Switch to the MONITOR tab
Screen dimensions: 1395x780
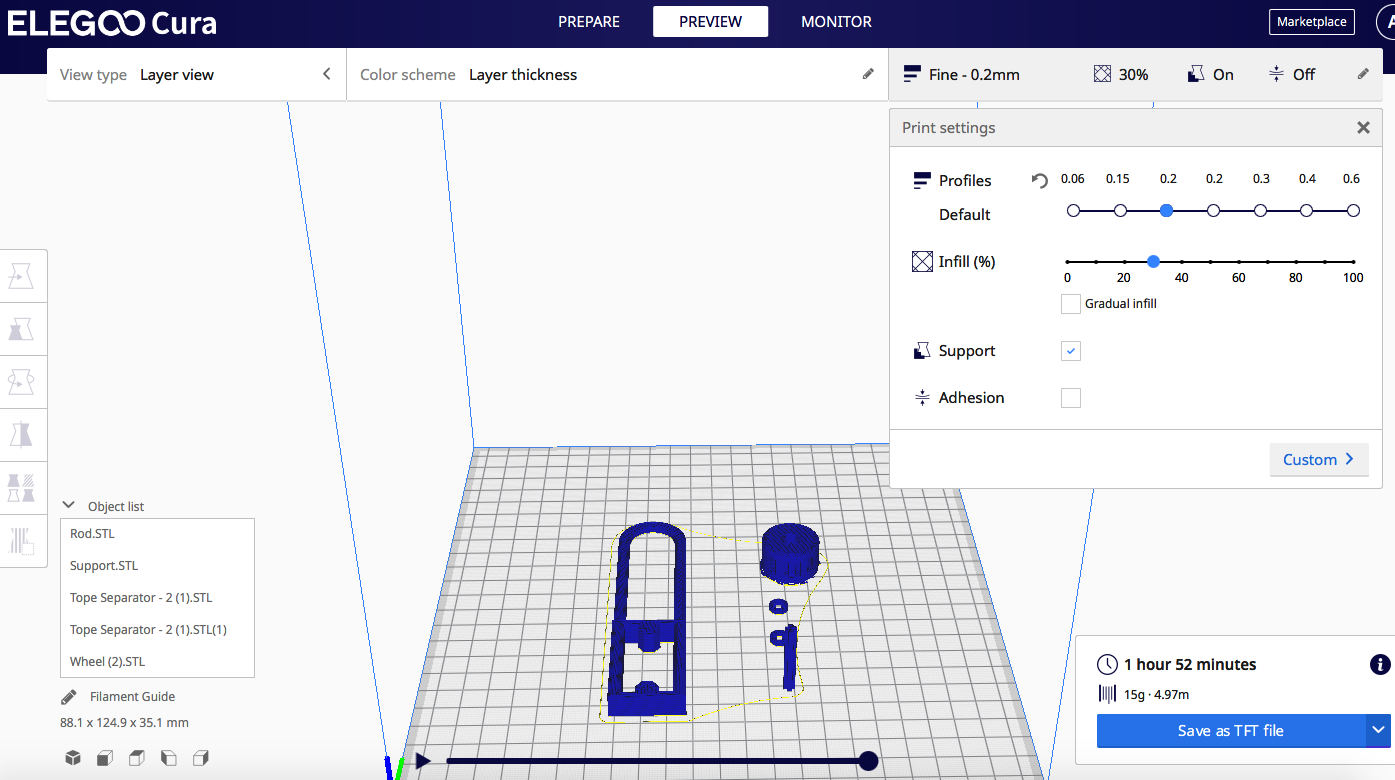coord(836,22)
